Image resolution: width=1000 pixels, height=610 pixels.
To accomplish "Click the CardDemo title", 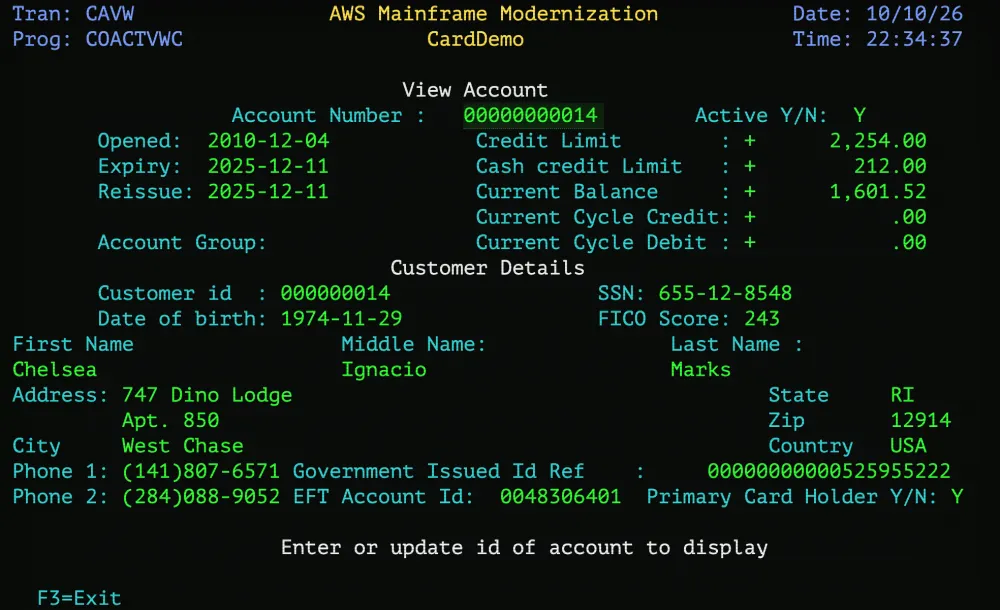I will 475,39.
